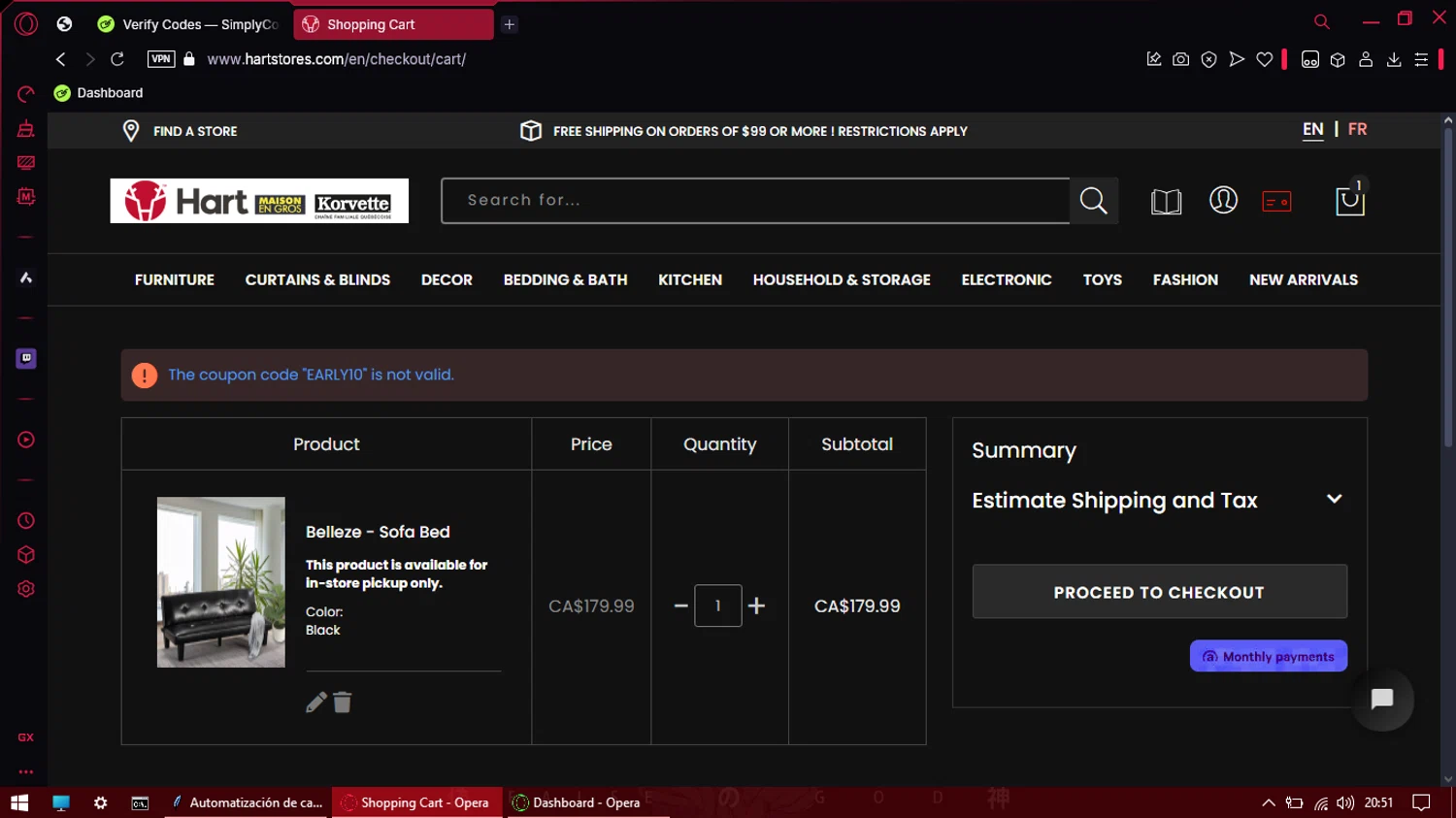Switch the site language to FR
This screenshot has height=818, width=1456.
1357,129
